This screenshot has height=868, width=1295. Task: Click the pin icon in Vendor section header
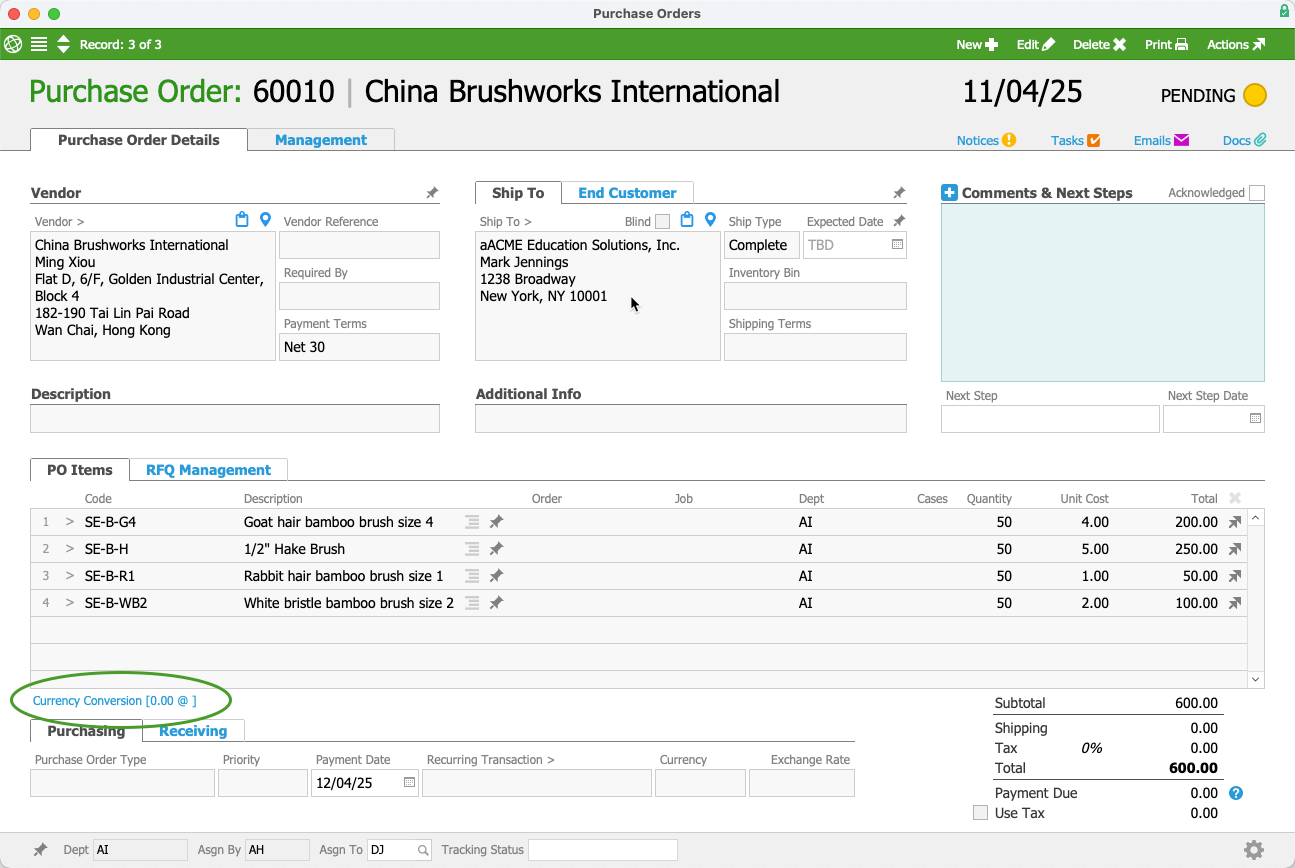pos(432,193)
